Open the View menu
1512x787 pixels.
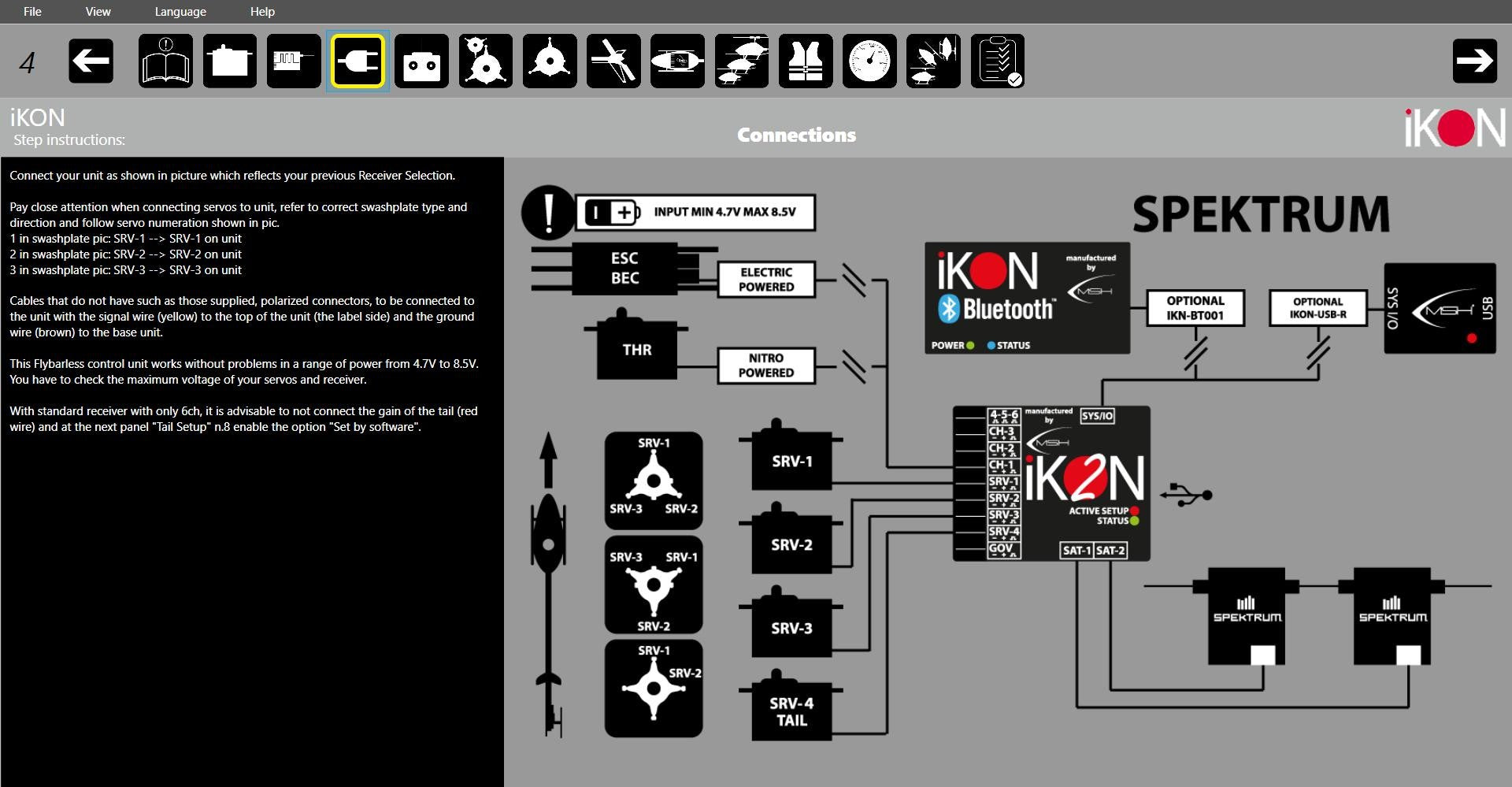click(98, 12)
